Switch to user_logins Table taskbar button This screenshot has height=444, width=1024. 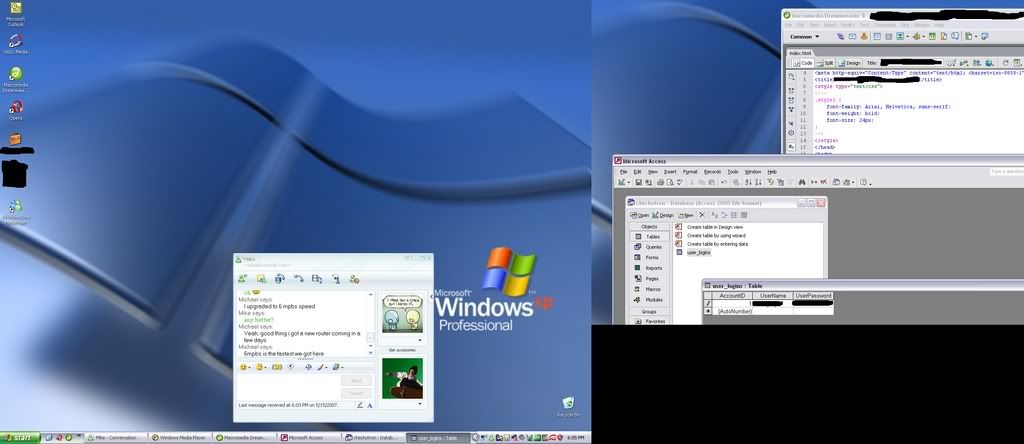(438, 437)
